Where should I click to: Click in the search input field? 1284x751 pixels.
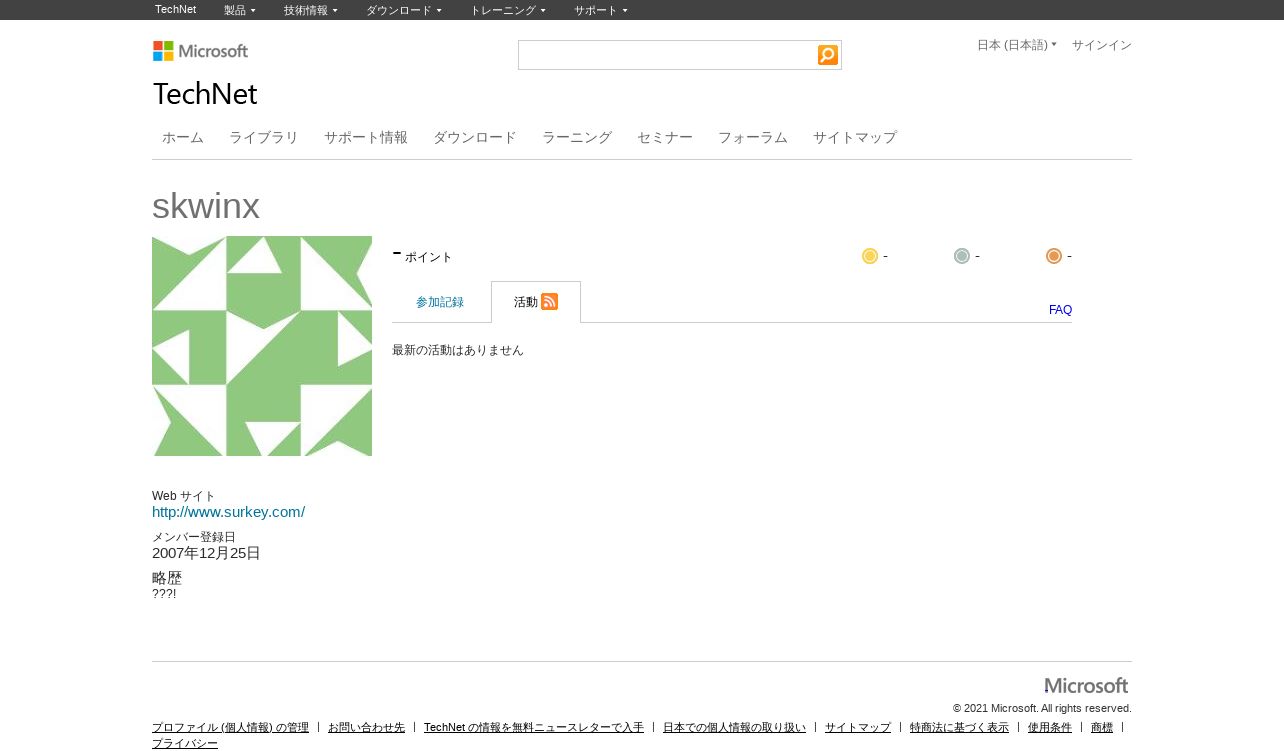click(668, 55)
